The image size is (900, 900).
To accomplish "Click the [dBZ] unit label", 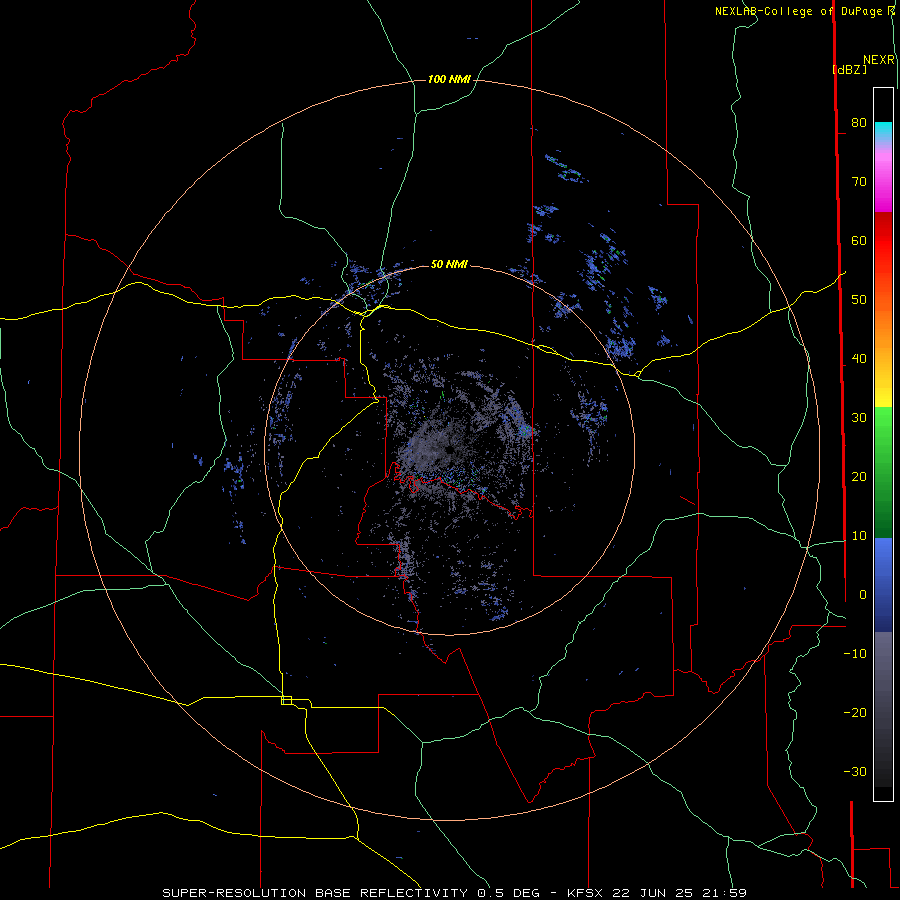I will point(849,69).
